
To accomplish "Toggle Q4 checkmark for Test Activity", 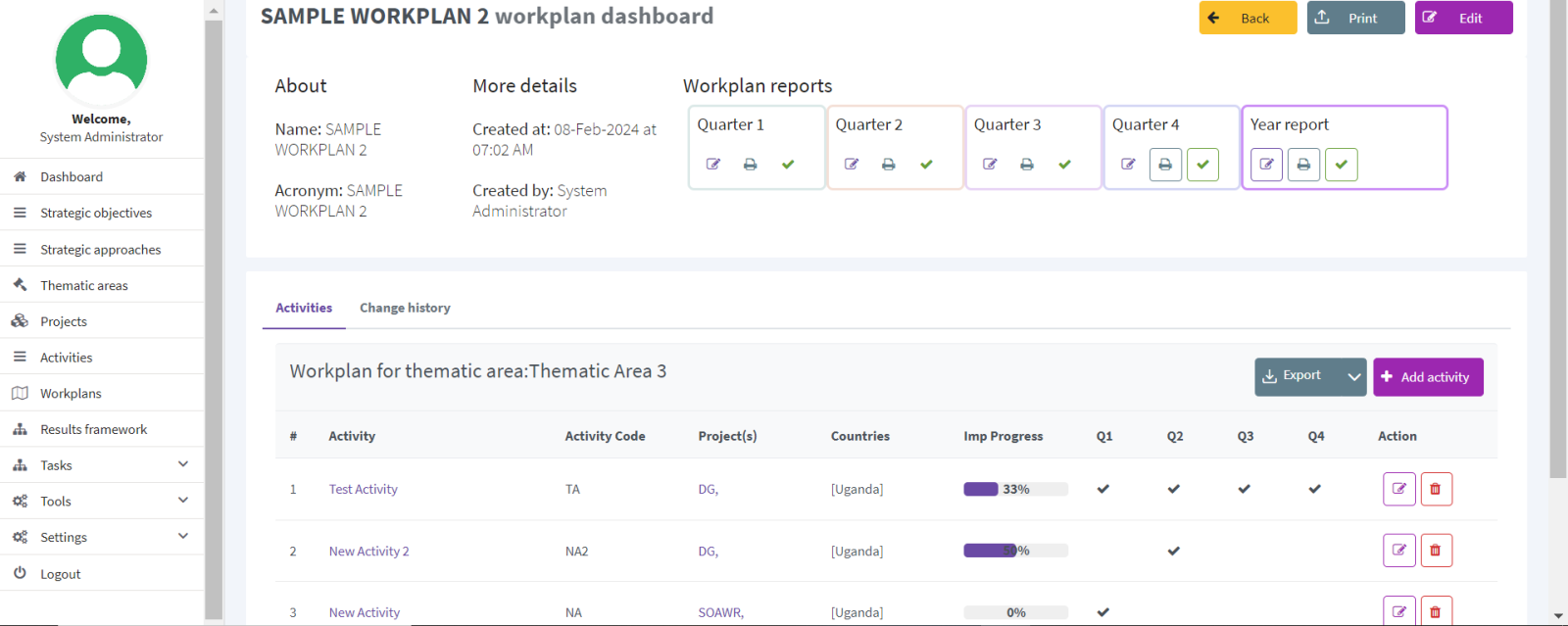I will point(1315,489).
